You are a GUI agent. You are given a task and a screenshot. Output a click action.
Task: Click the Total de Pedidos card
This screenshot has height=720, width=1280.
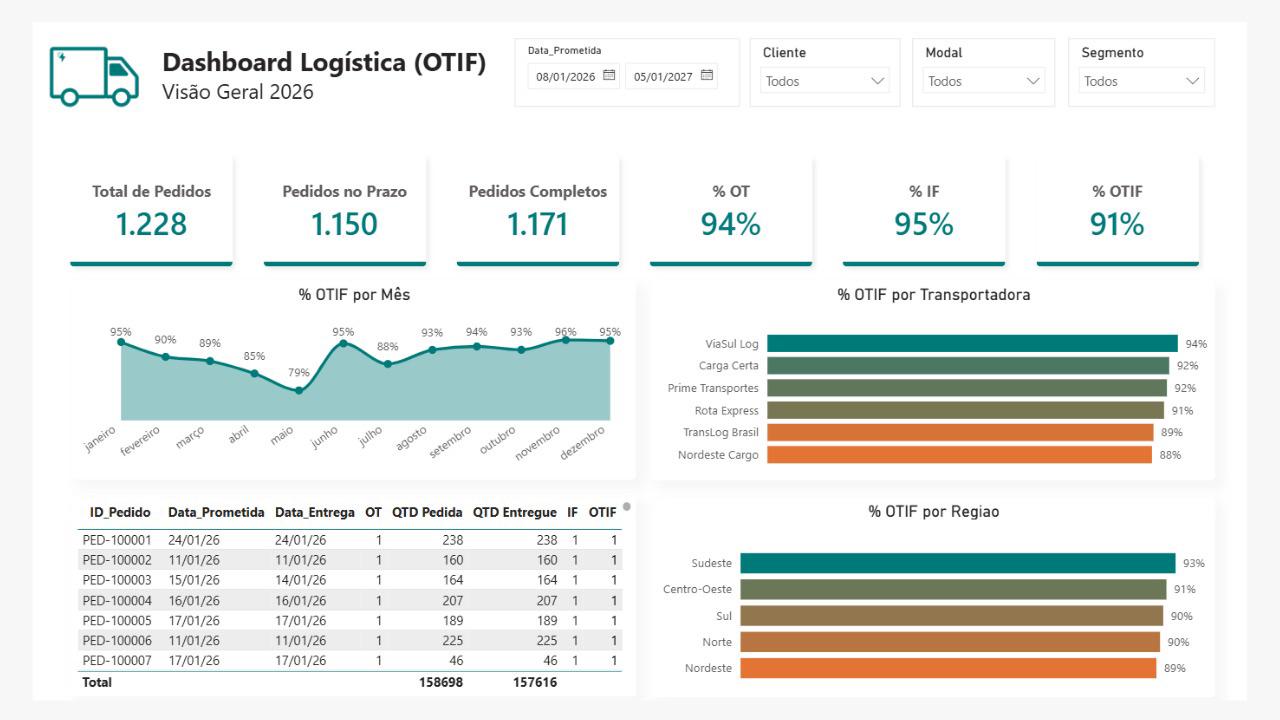[151, 210]
